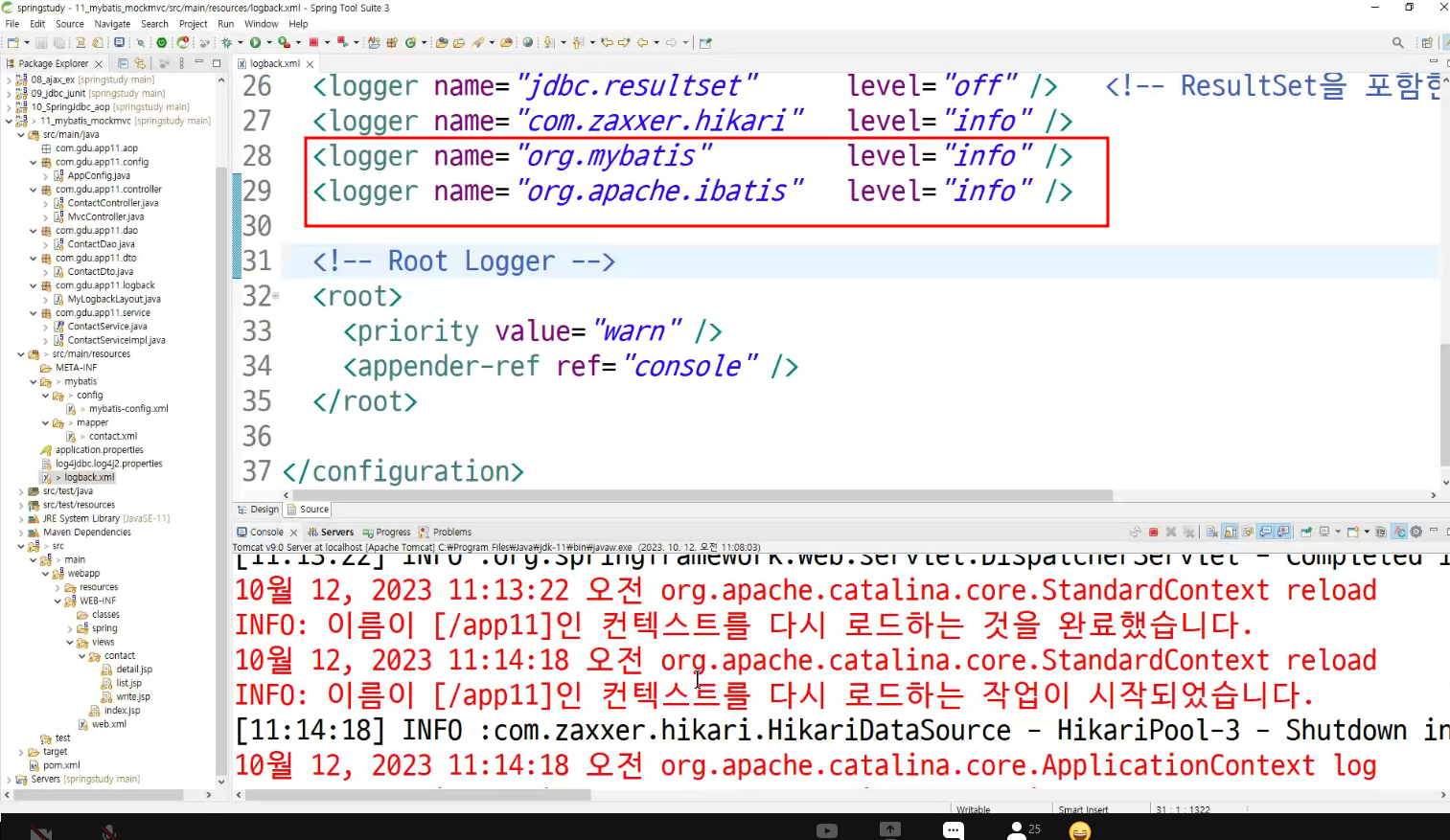Click the emoji reaction face in bottom bar
This screenshot has width=1450, height=840.
[1080, 830]
